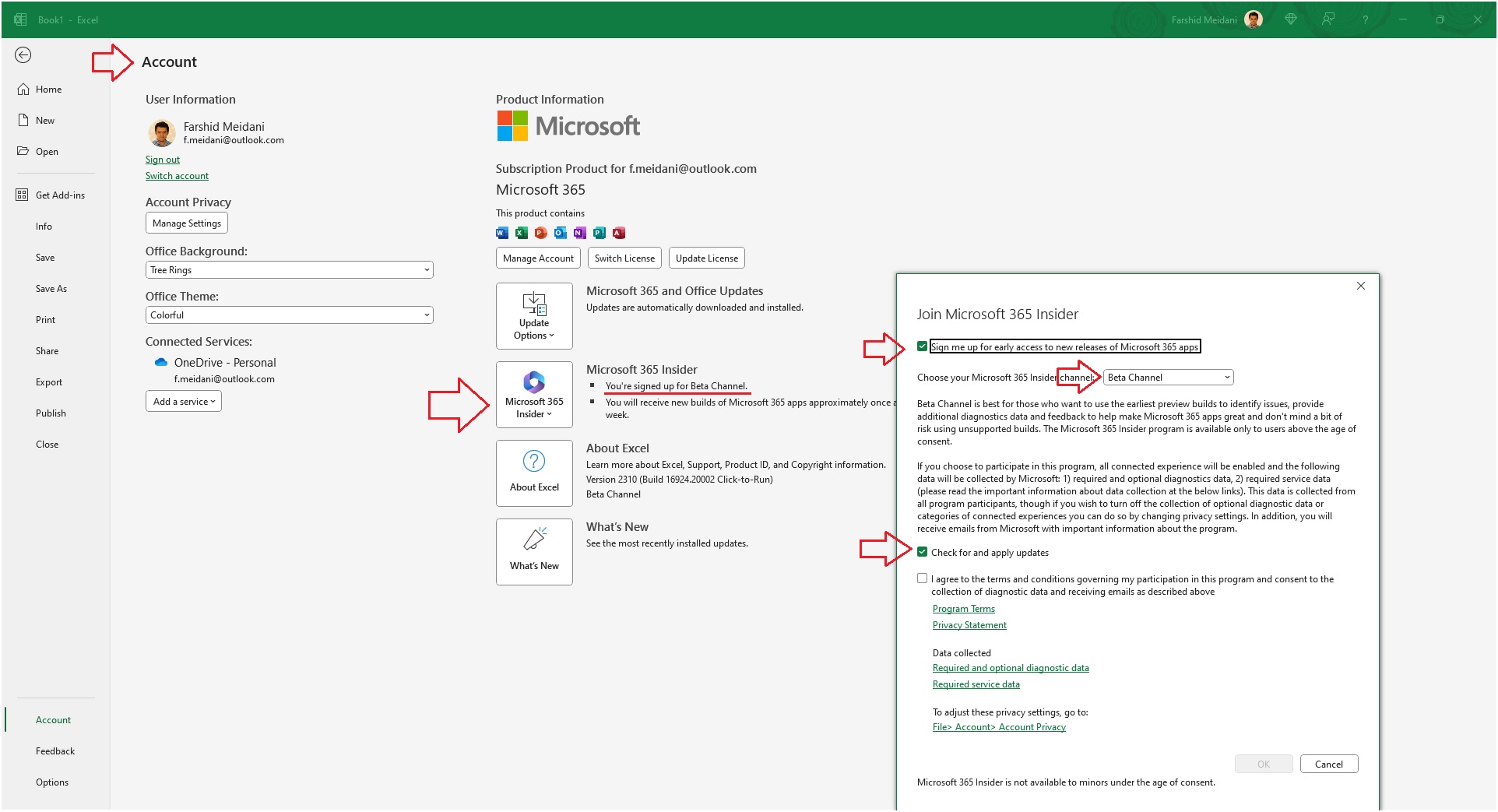Close the Join Microsoft 365 Insider dialog

point(1361,286)
